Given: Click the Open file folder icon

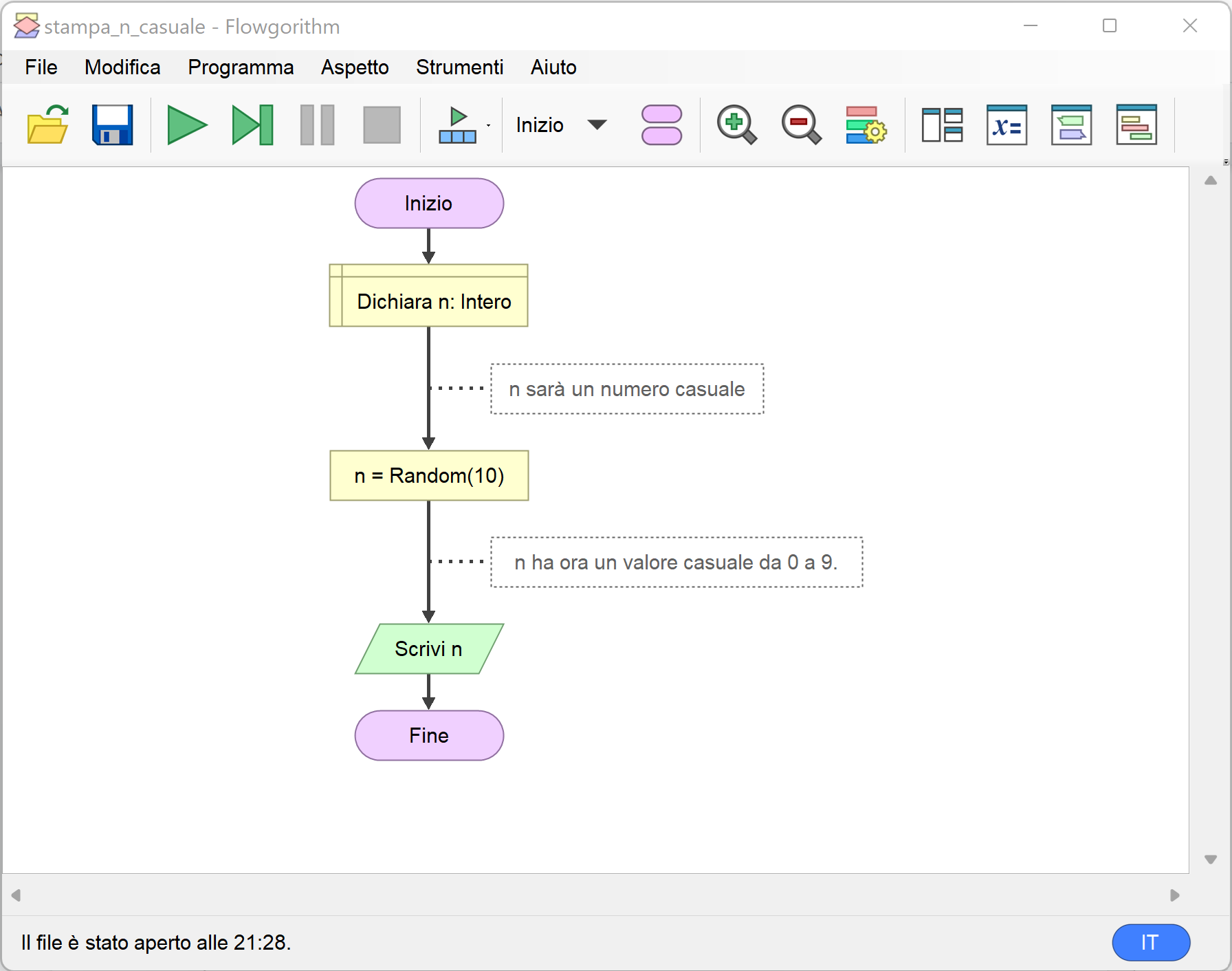Looking at the screenshot, I should point(47,125).
